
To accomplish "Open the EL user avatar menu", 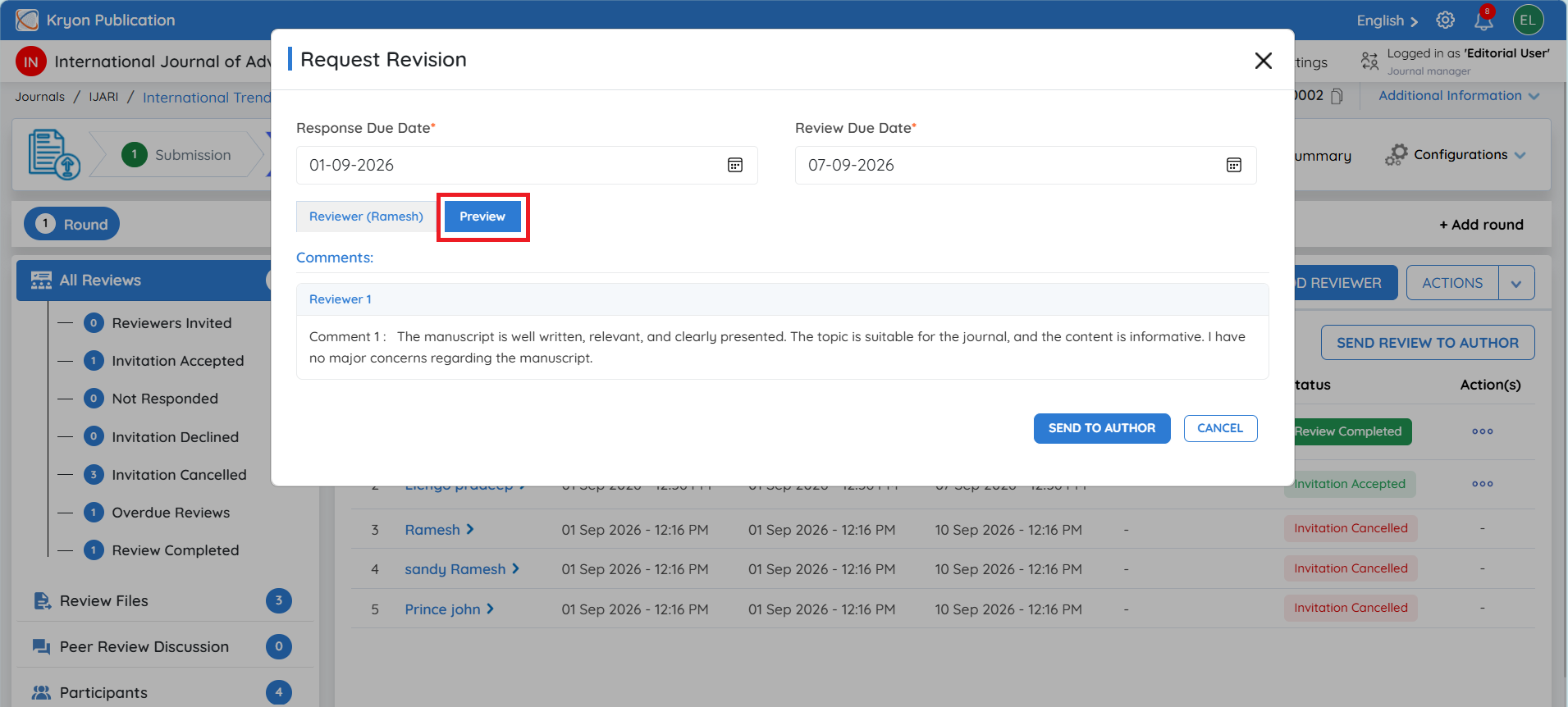I will [1528, 21].
